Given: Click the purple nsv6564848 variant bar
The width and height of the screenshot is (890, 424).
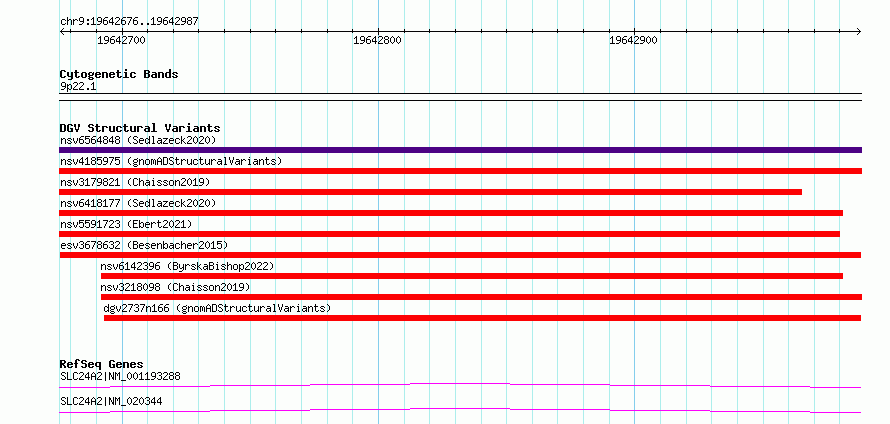Looking at the screenshot, I should (460, 150).
